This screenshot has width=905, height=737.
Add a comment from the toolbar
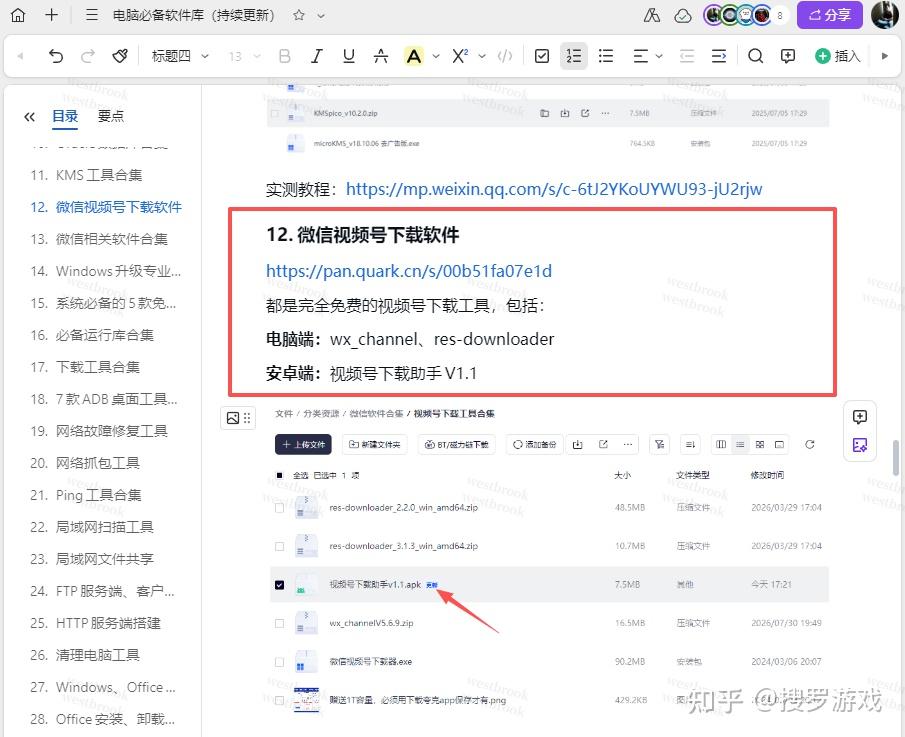[x=788, y=56]
